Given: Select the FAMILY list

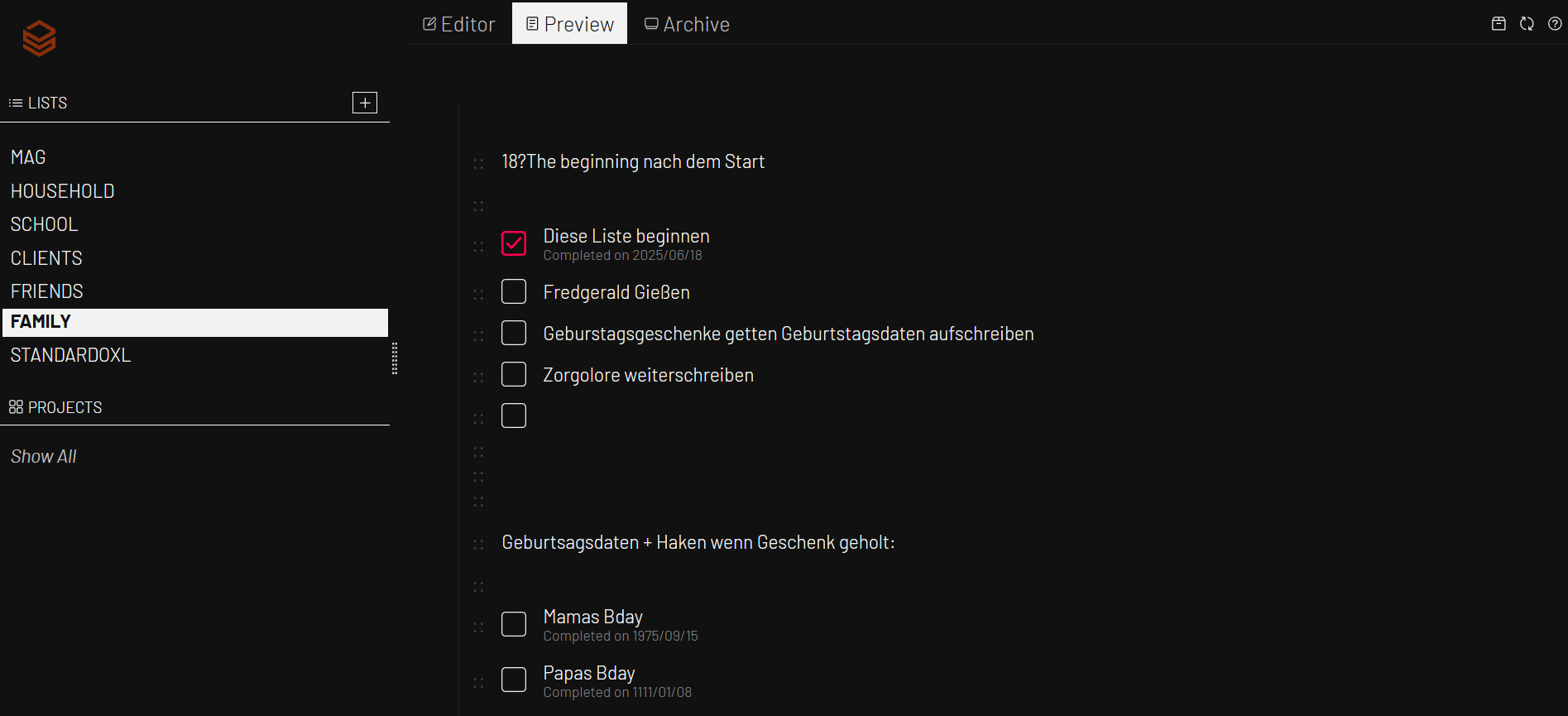Looking at the screenshot, I should [195, 323].
